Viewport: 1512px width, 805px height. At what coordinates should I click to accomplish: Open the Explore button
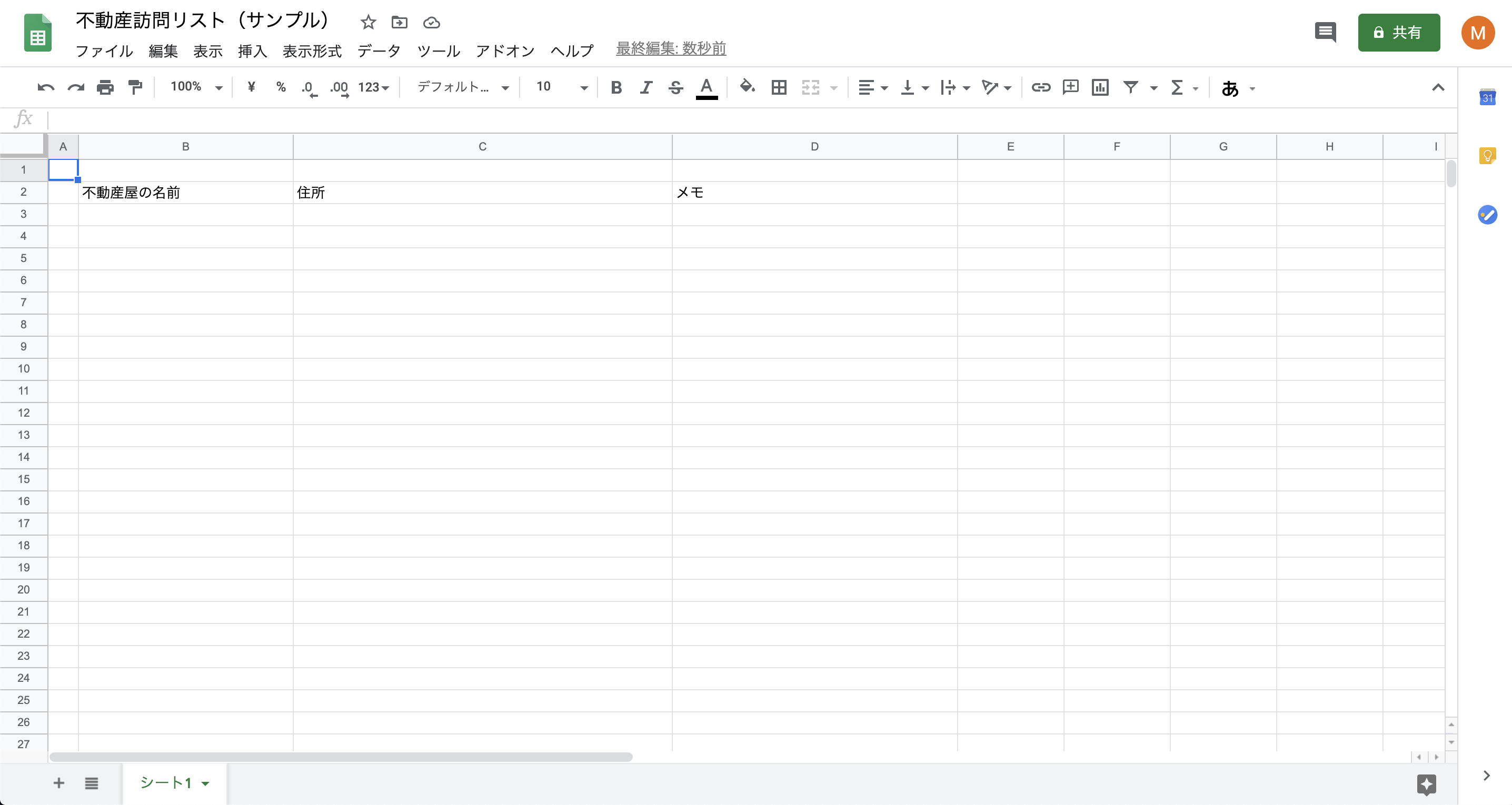[1426, 784]
